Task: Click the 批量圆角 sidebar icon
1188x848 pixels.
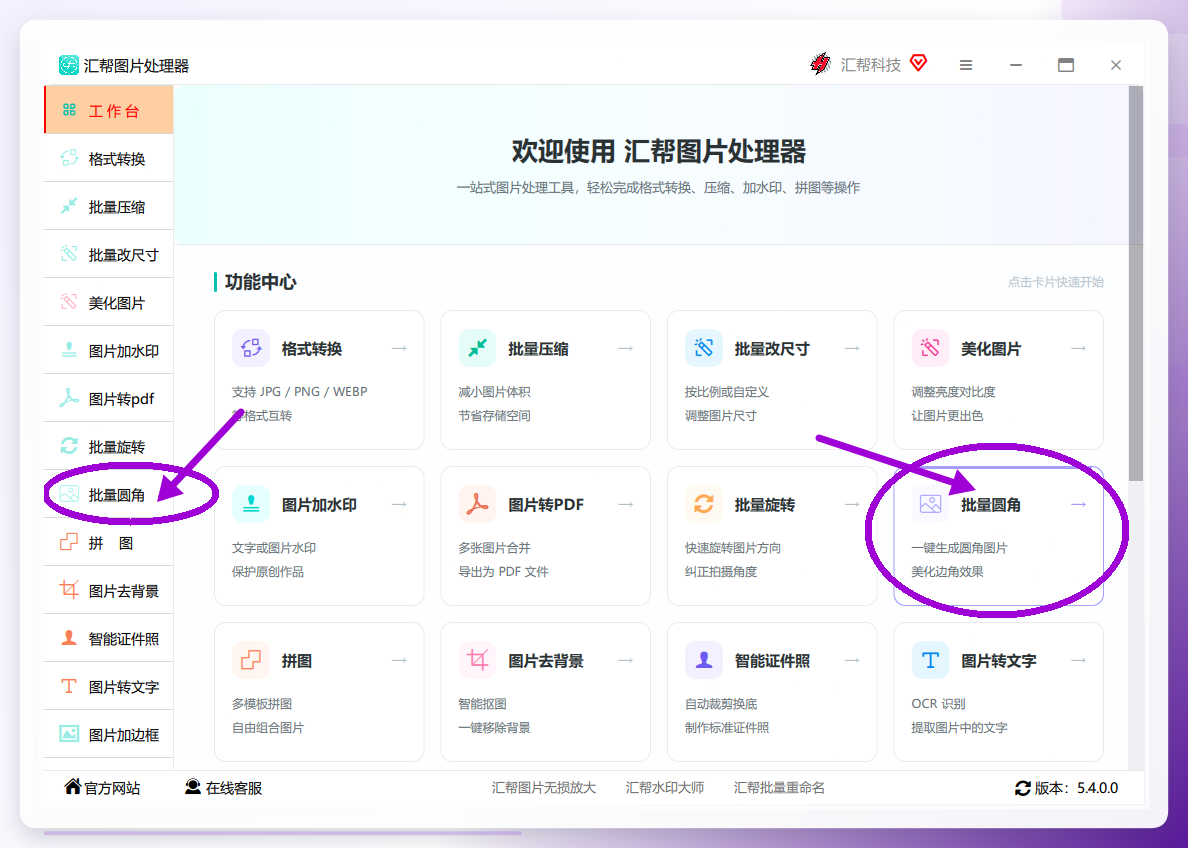Action: click(69, 494)
